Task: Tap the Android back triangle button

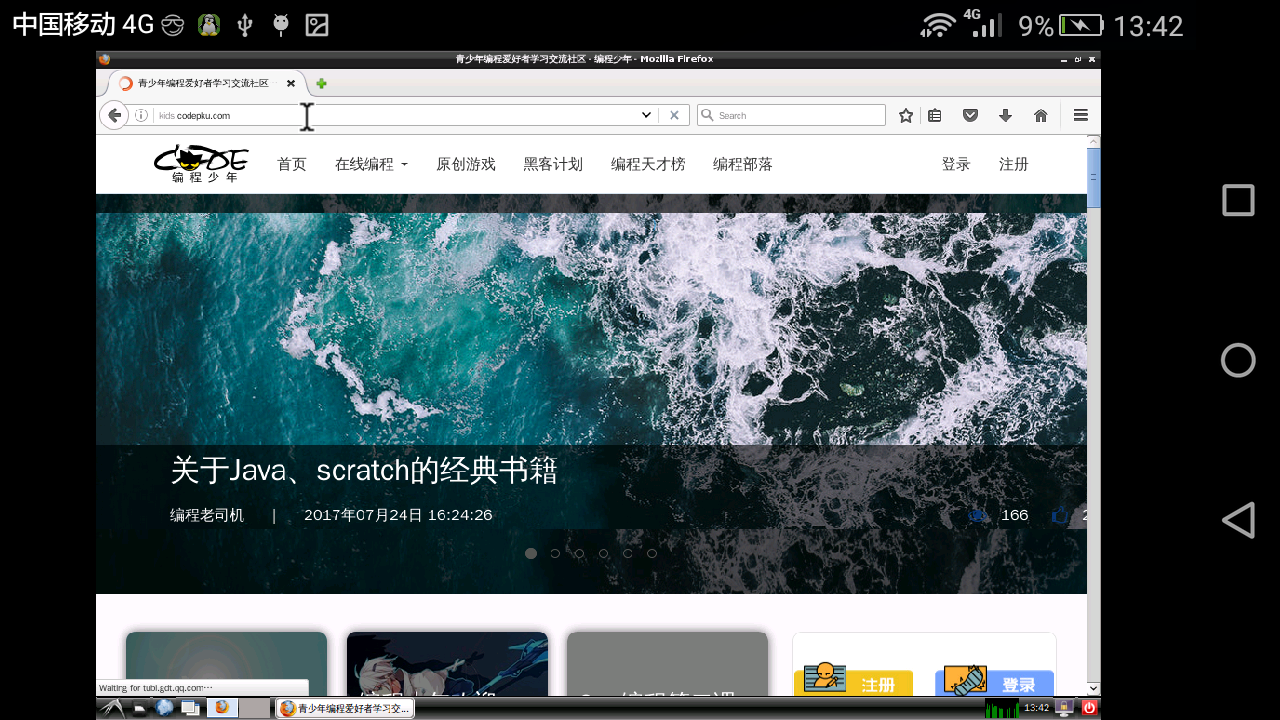Action: click(x=1238, y=520)
